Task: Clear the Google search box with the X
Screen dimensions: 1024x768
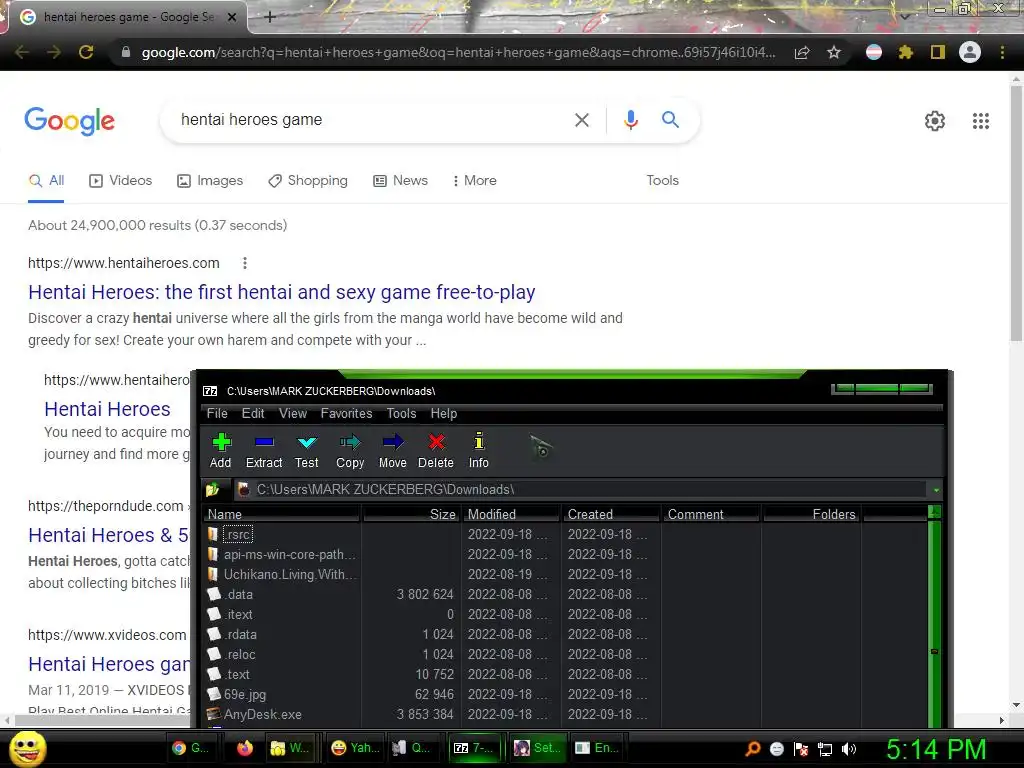Action: pyautogui.click(x=582, y=120)
